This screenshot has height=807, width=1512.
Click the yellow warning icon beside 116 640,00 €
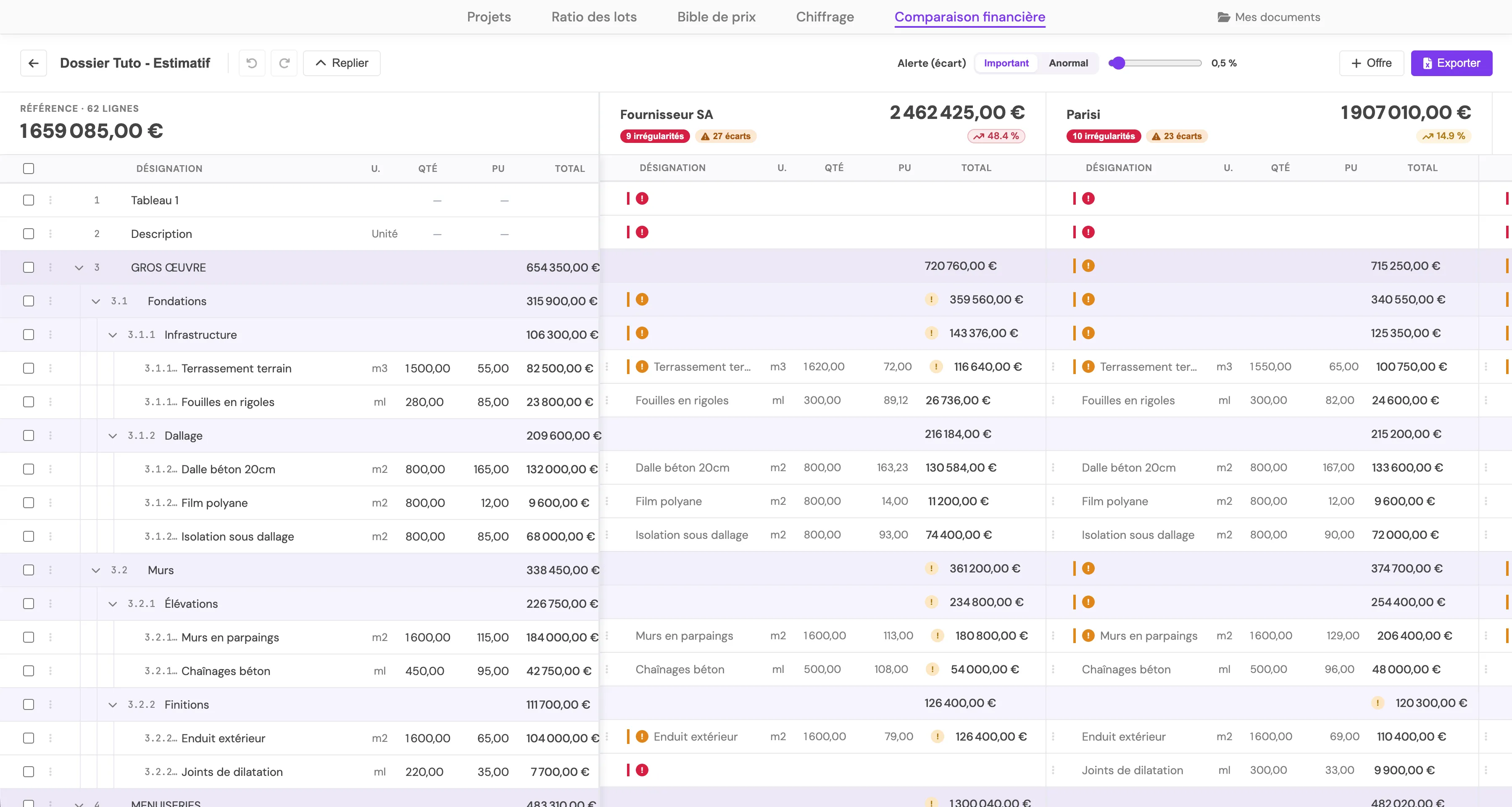tap(936, 367)
